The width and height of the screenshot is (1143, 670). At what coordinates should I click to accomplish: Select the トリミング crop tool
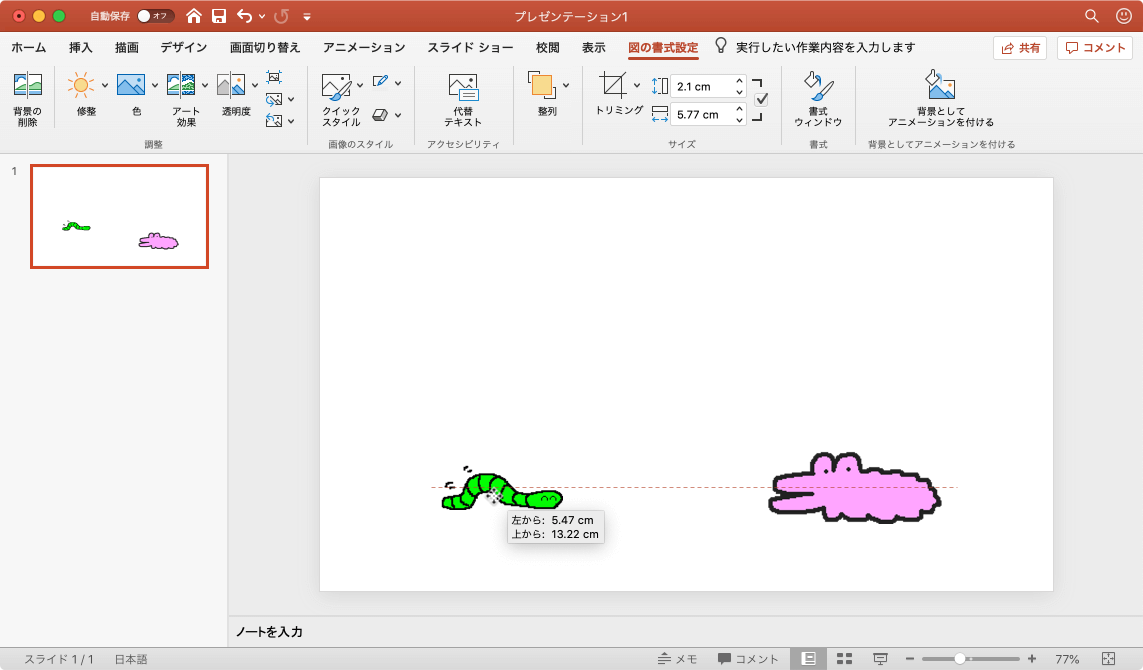pos(612,86)
